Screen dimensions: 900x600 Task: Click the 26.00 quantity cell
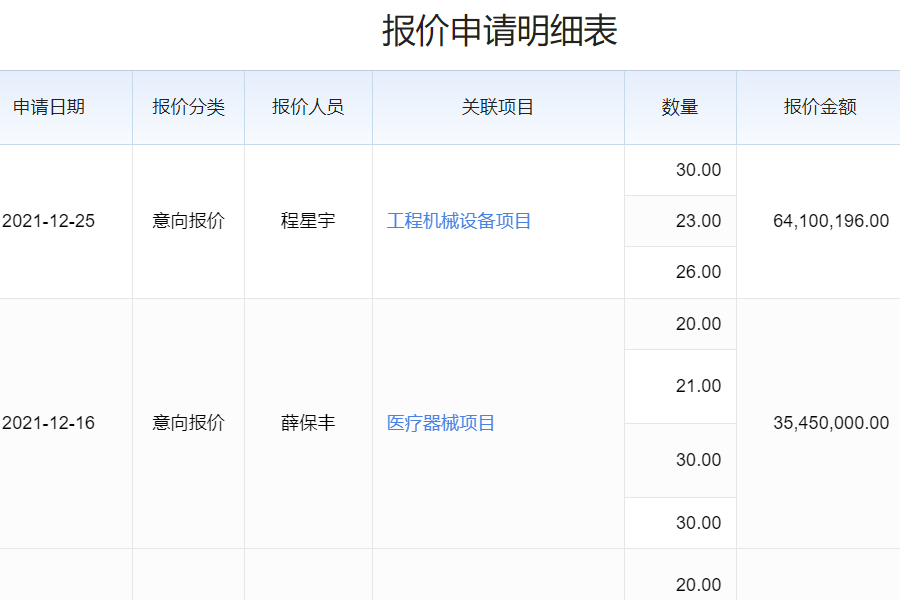(x=698, y=272)
